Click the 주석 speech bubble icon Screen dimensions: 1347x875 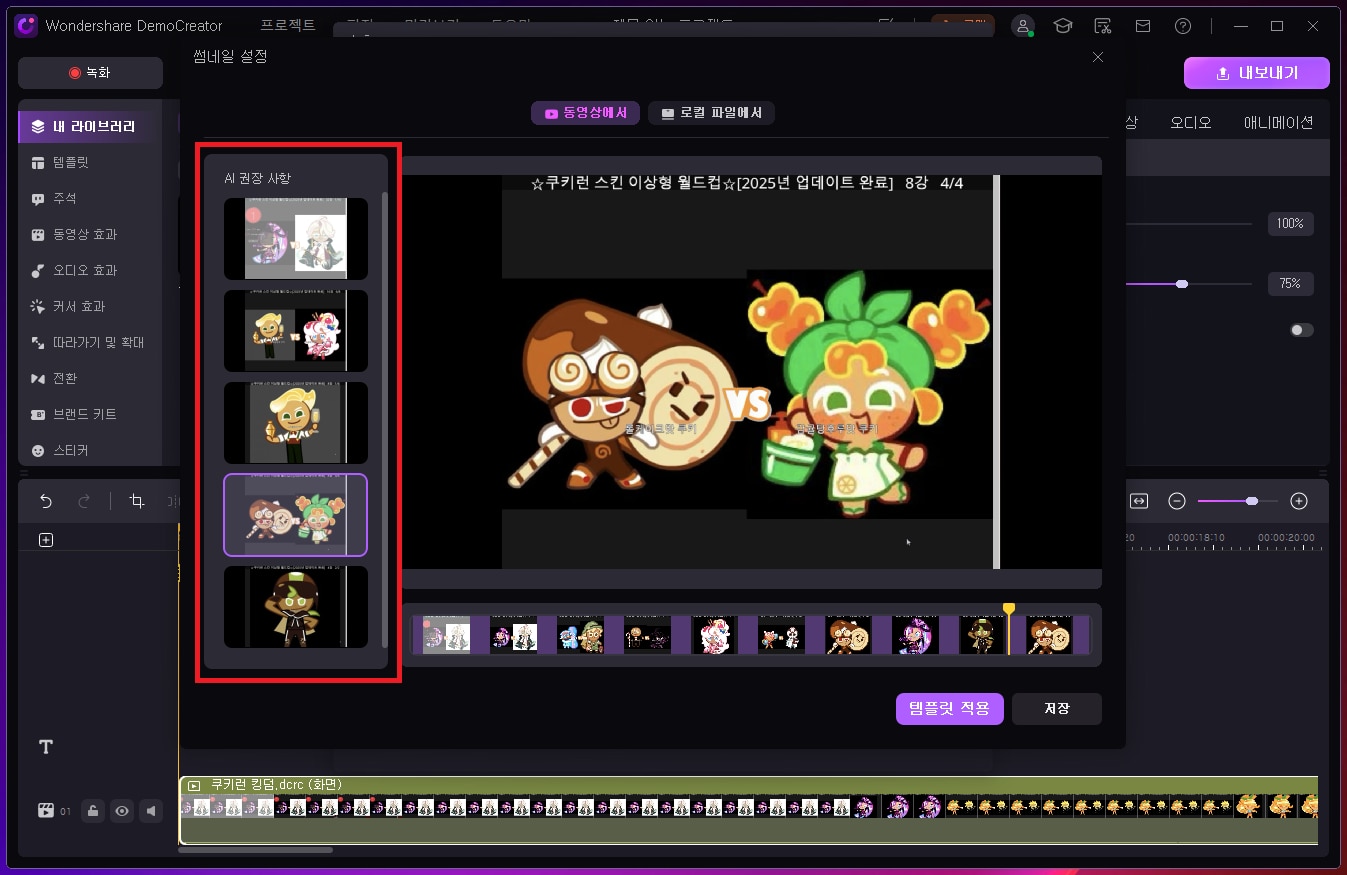[x=38, y=199]
